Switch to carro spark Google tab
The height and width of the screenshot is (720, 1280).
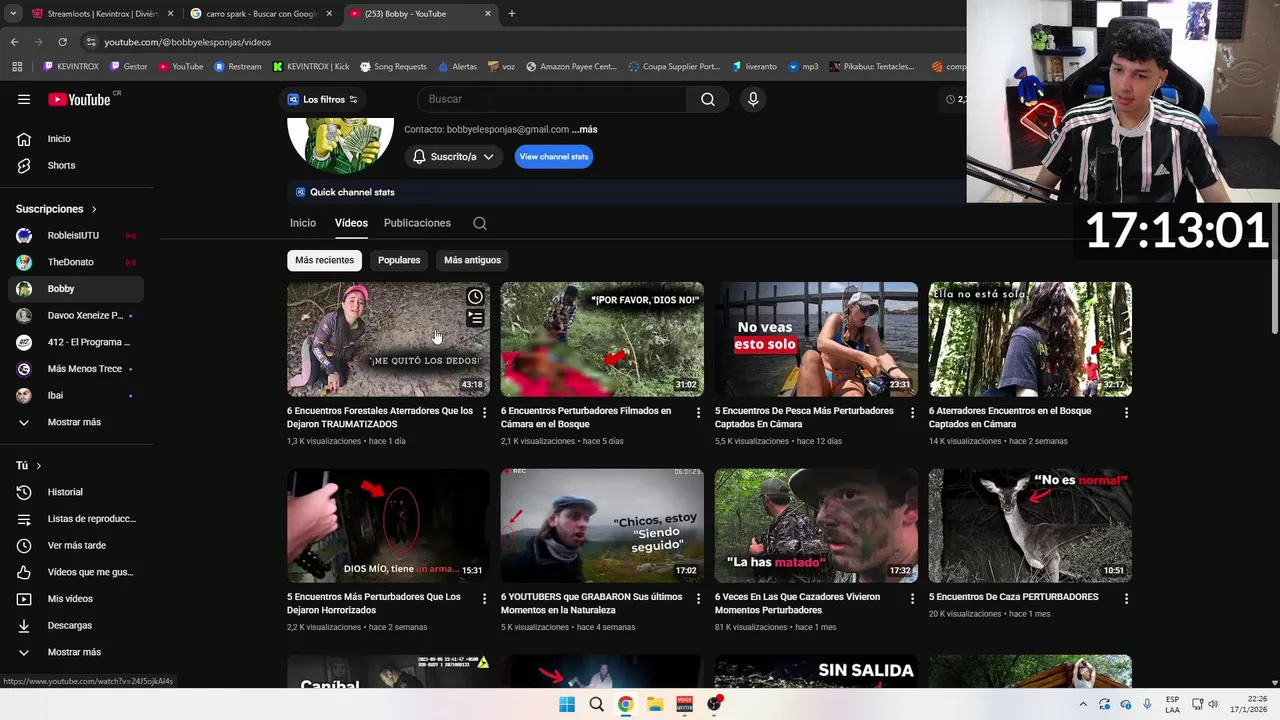[x=260, y=14]
